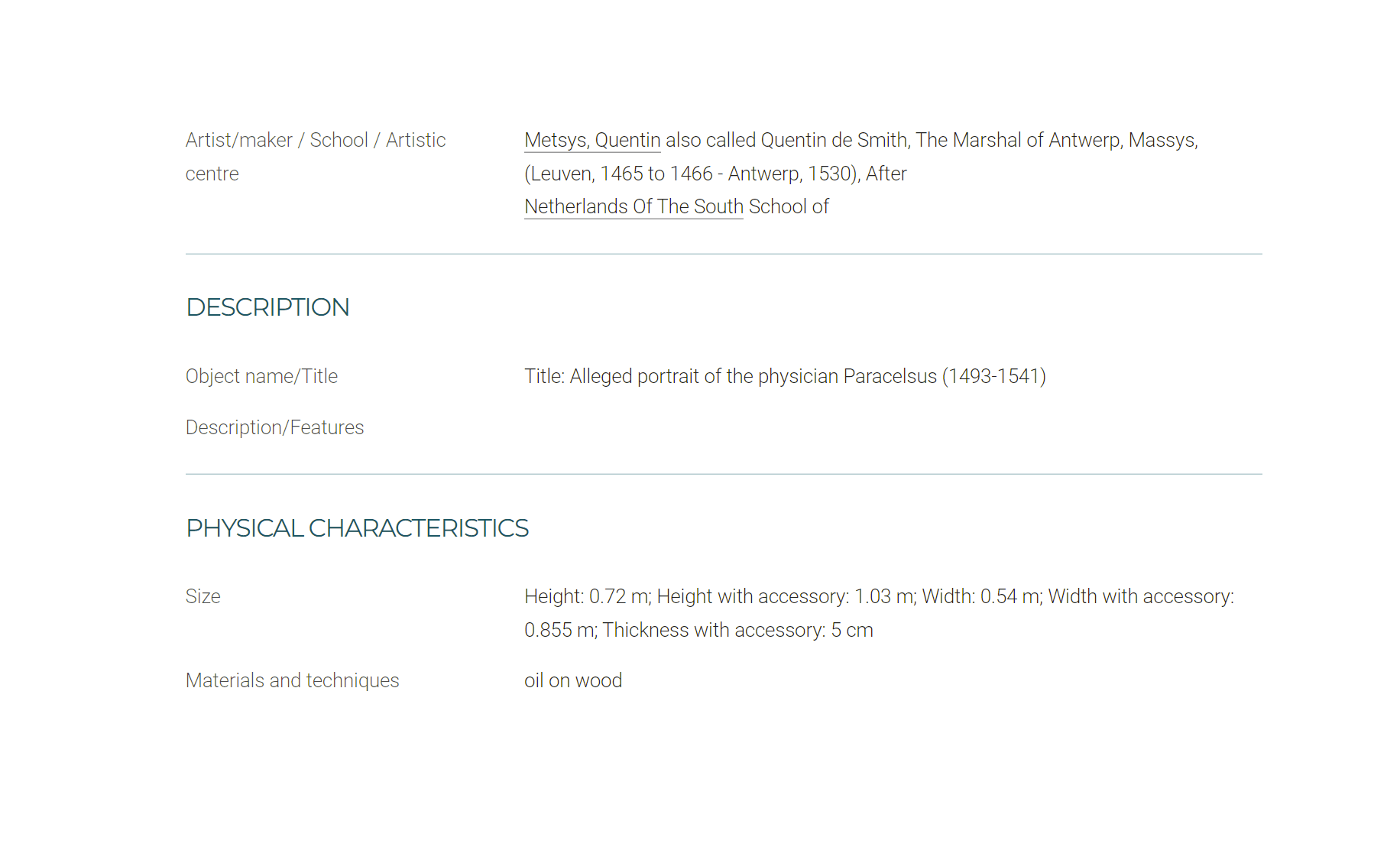Viewport: 1400px width, 847px height.
Task: Click the 'Height: 0.72 m' size text
Action: pyautogui.click(x=587, y=596)
